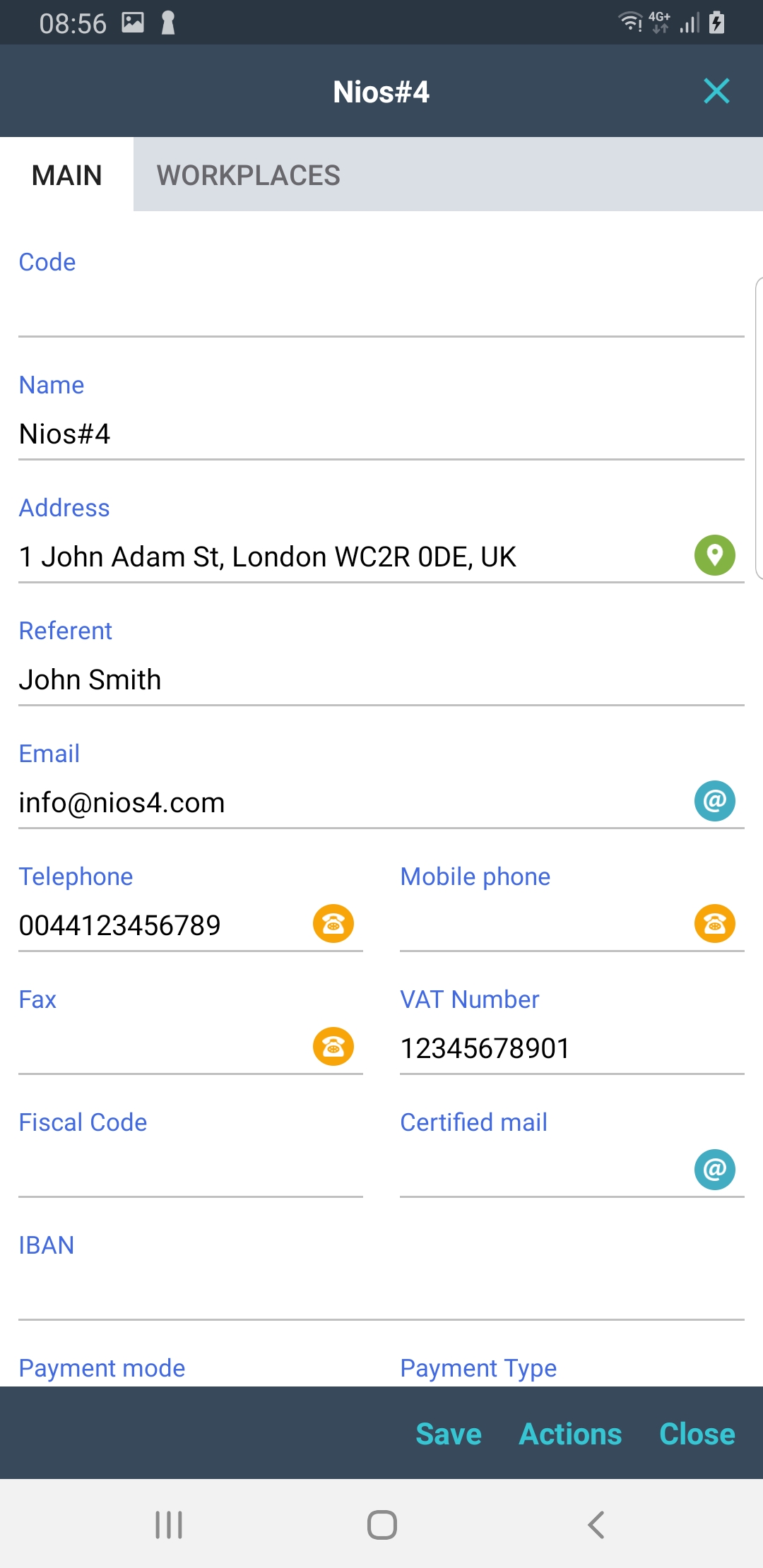The width and height of the screenshot is (763, 1568).
Task: Open the Actions menu
Action: 570,1435
